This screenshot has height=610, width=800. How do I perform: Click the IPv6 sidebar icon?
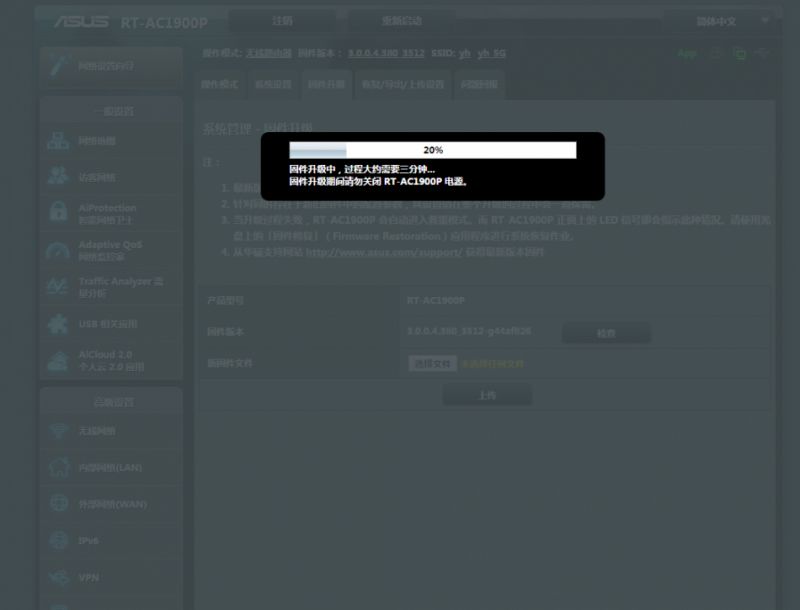coord(58,541)
